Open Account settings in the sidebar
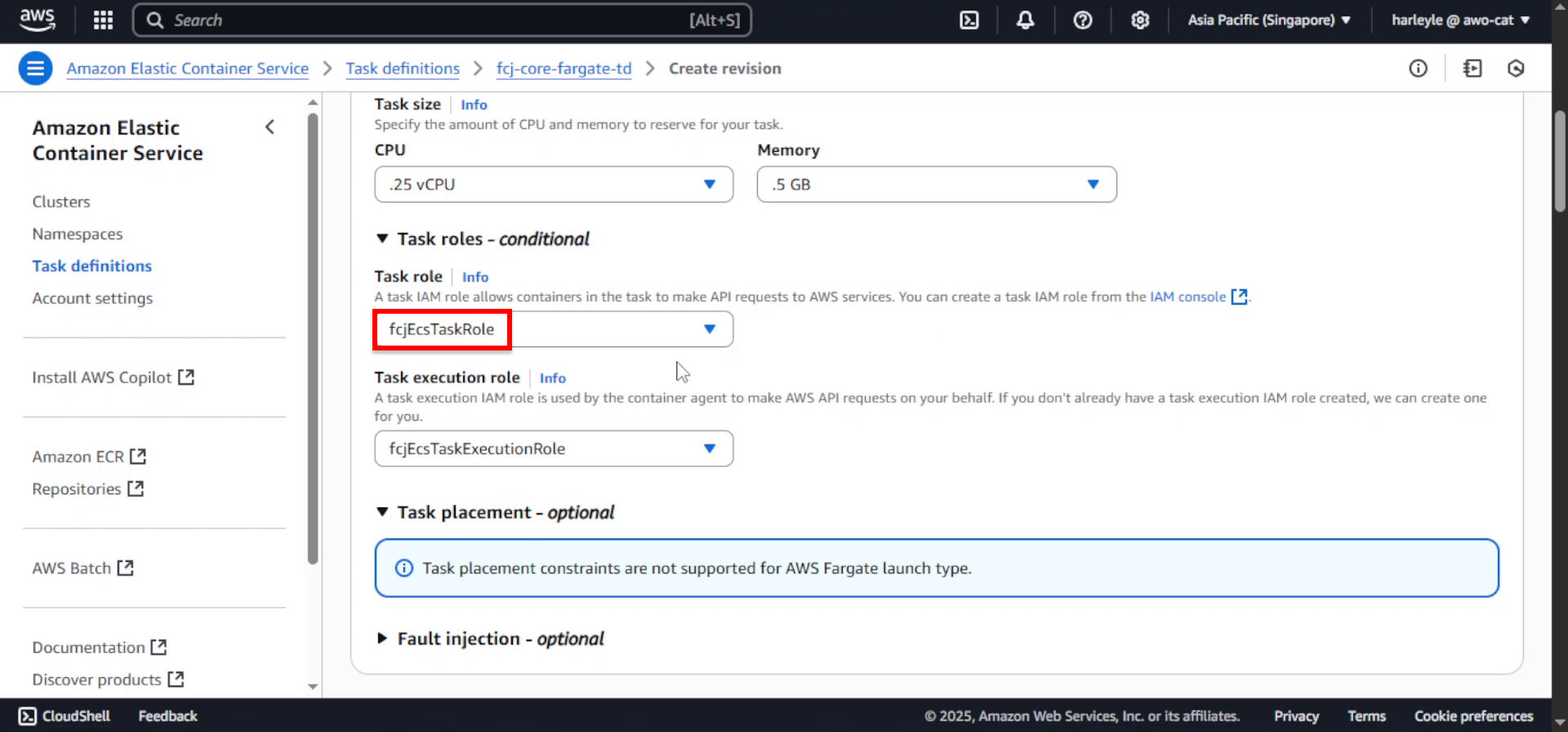The width and height of the screenshot is (1568, 732). tap(92, 298)
